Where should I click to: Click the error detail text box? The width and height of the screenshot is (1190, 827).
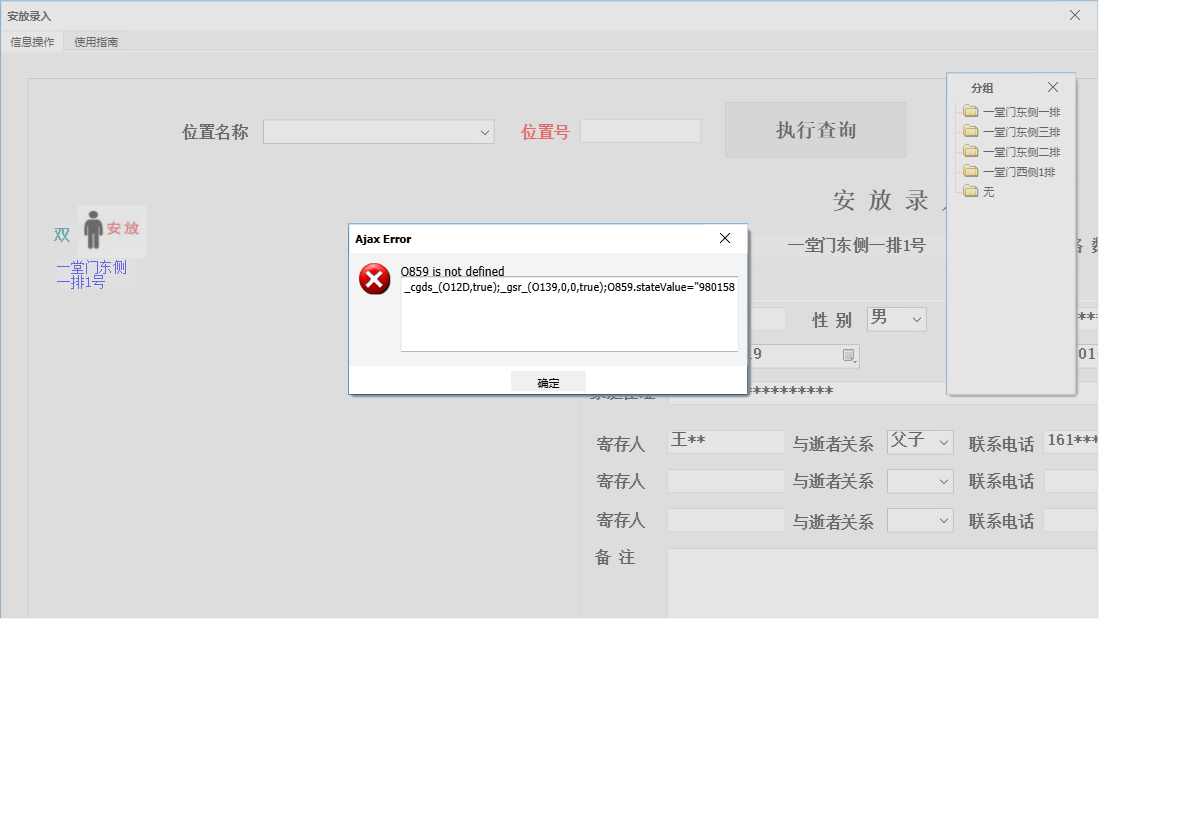[x=569, y=313]
